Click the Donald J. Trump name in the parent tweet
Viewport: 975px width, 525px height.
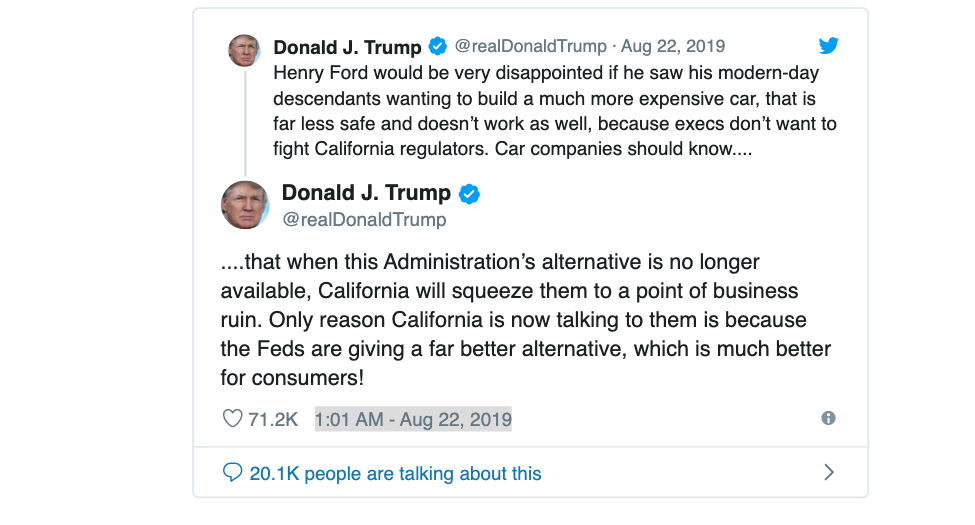pyautogui.click(x=347, y=47)
